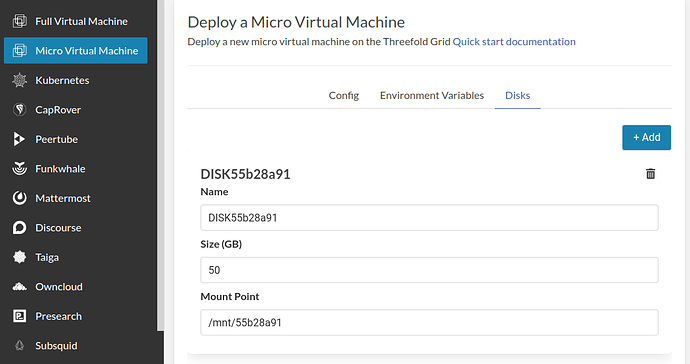Click the Kubernetes wheel icon
This screenshot has width=690, height=364.
pyautogui.click(x=19, y=80)
